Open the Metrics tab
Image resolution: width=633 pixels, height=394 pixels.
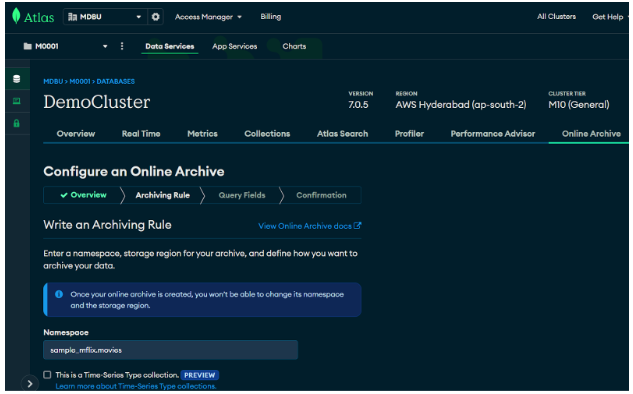point(202,134)
